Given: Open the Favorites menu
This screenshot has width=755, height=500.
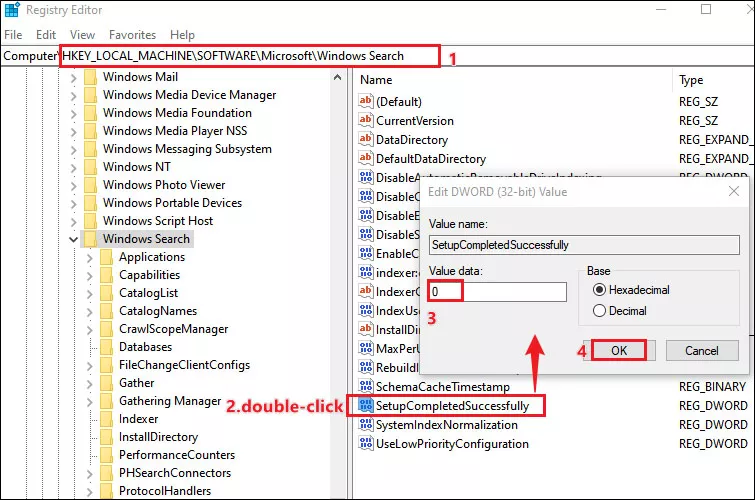Looking at the screenshot, I should [x=132, y=35].
